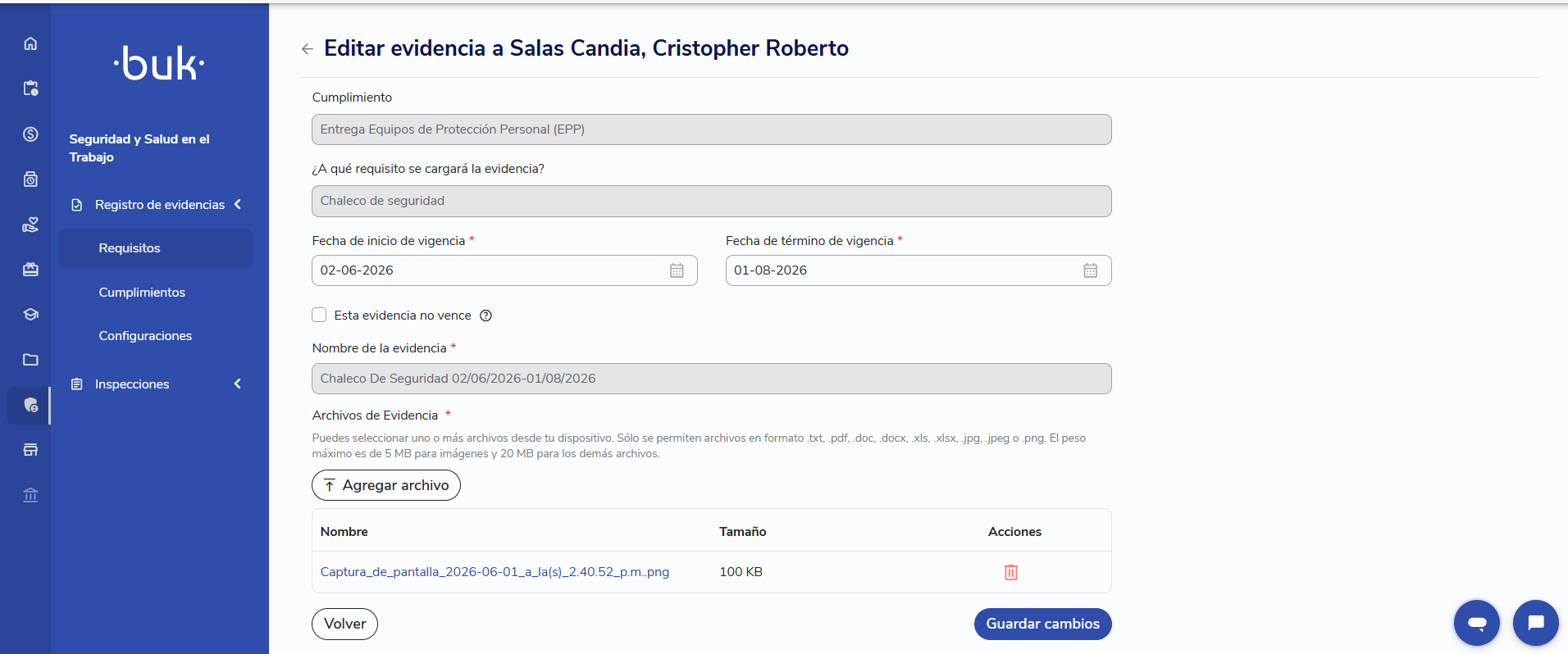Open calendar picker for fecha de inicio
This screenshot has width=1568, height=654.
point(677,270)
